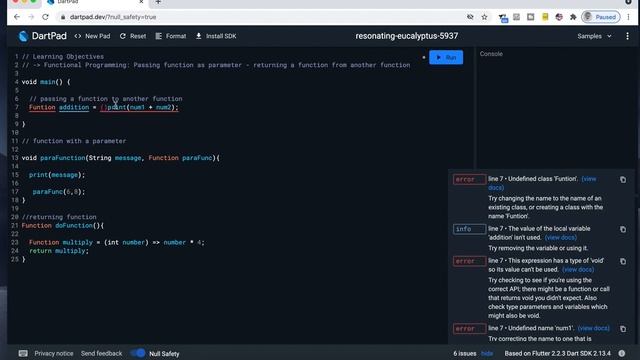This screenshot has width=640, height=360.
Task: Click 'addition' variable on line 7
Action: pos(74,107)
